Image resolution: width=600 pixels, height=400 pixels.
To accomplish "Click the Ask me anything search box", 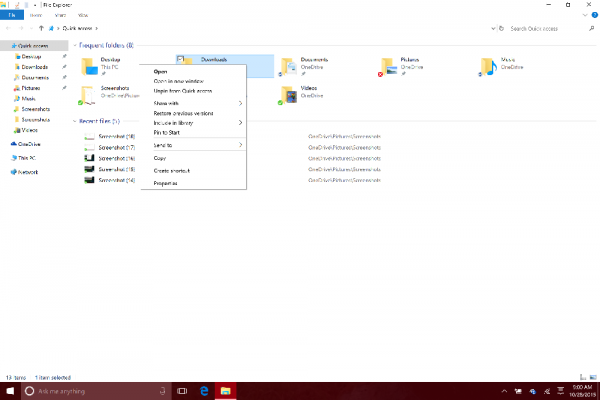I will click(x=96, y=391).
